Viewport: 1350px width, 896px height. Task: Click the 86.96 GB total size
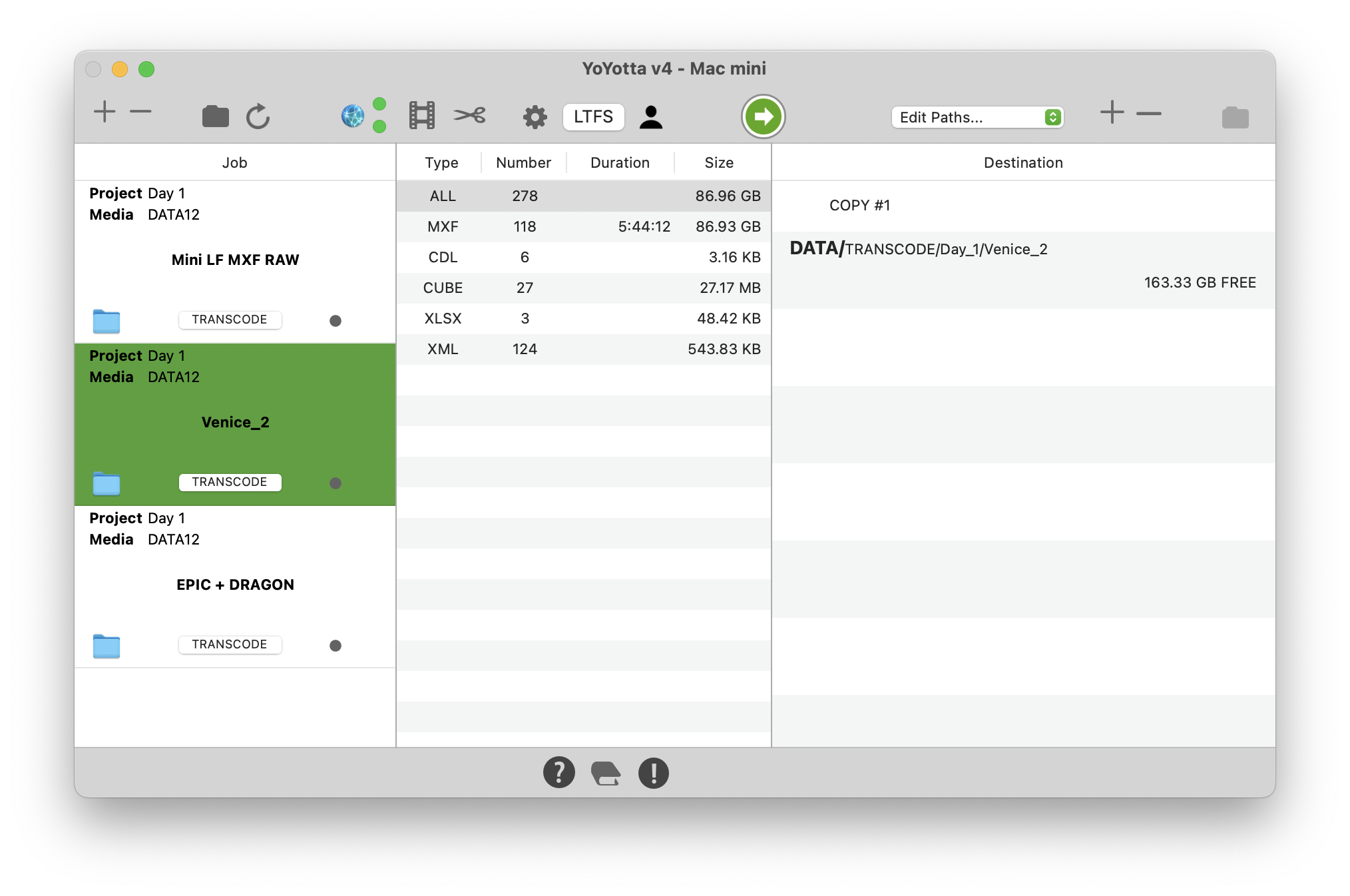pos(728,196)
